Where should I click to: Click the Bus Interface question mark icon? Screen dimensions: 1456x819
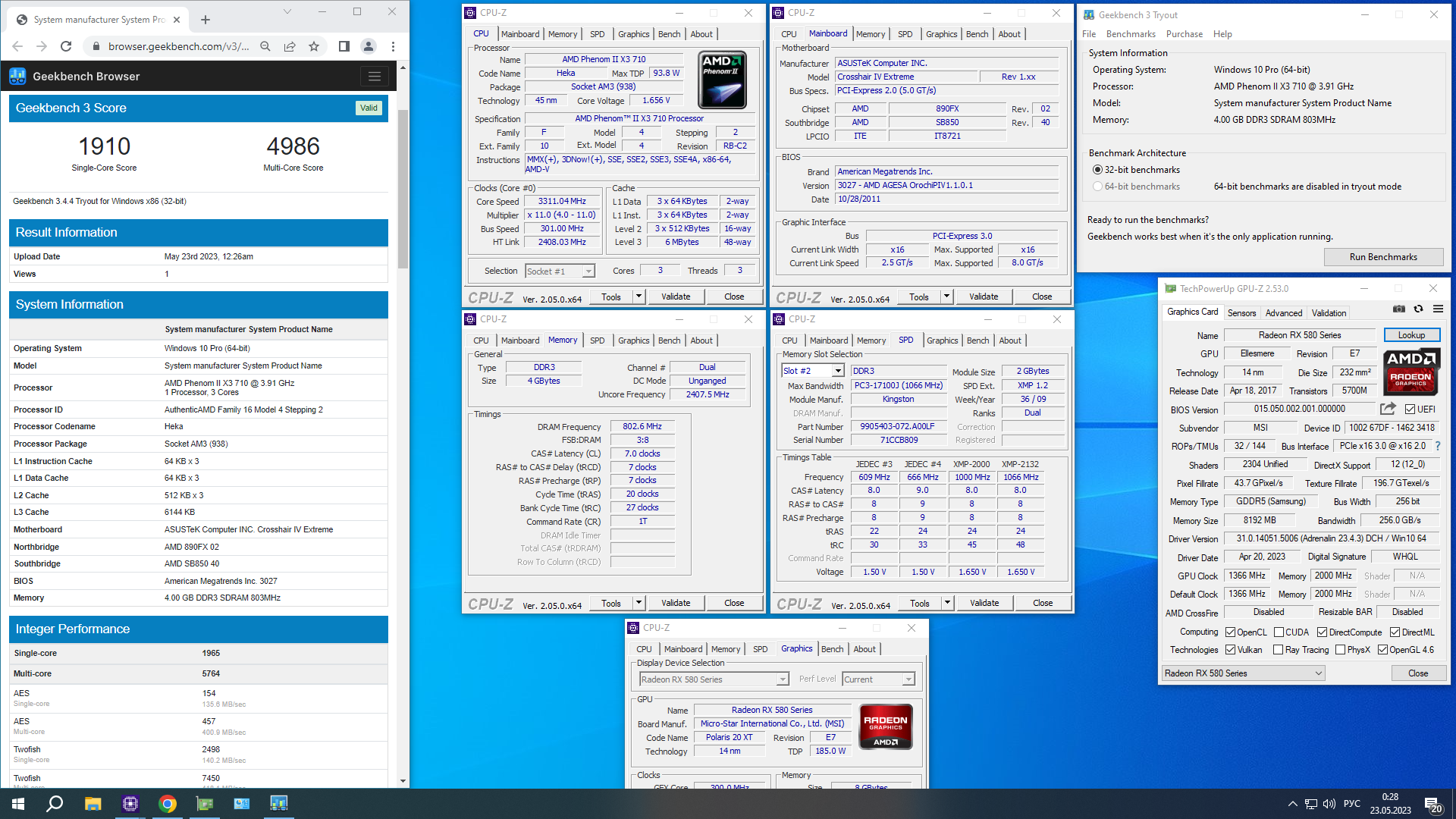click(x=1437, y=446)
